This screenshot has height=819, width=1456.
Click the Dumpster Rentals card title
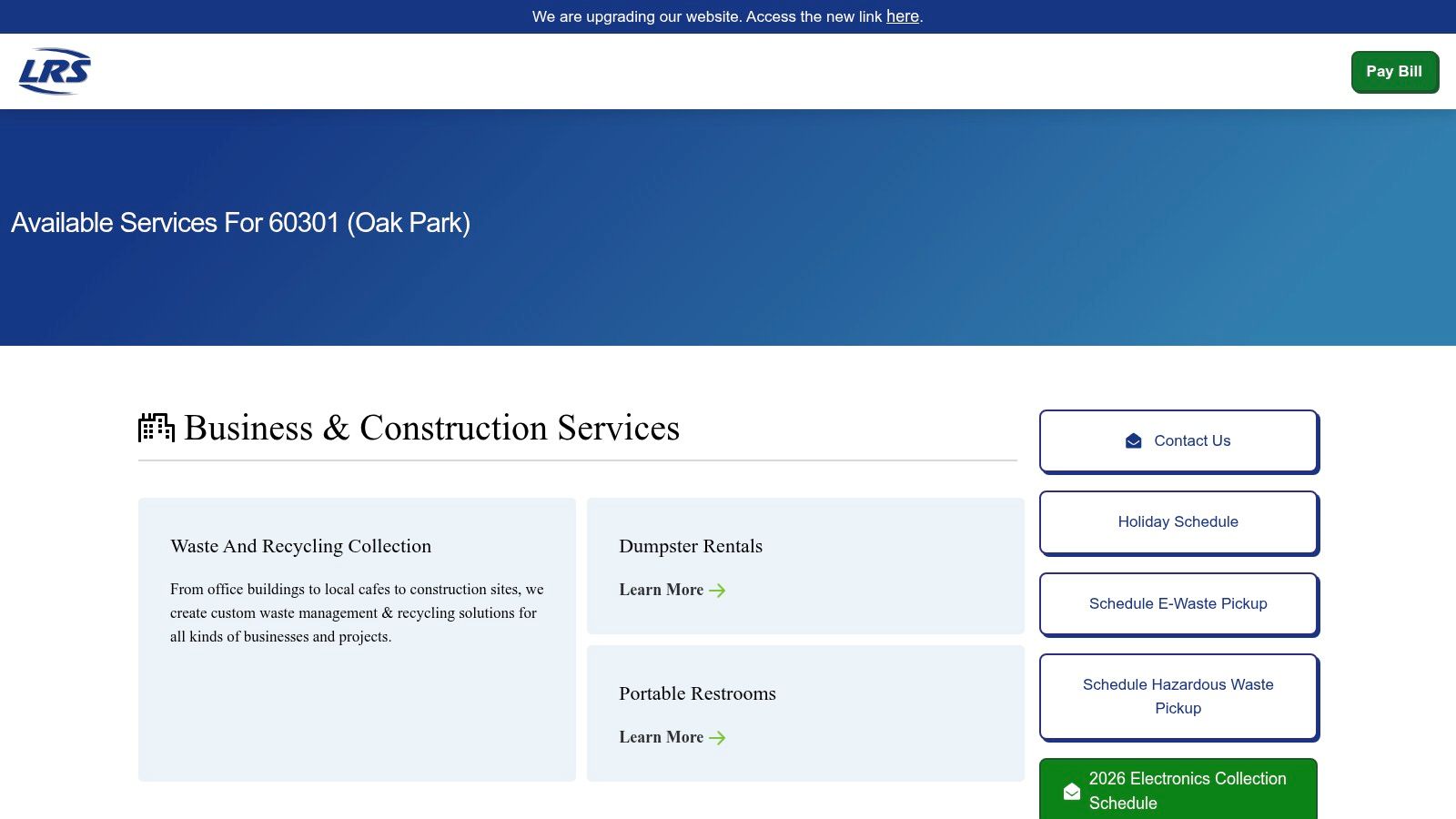coord(691,546)
